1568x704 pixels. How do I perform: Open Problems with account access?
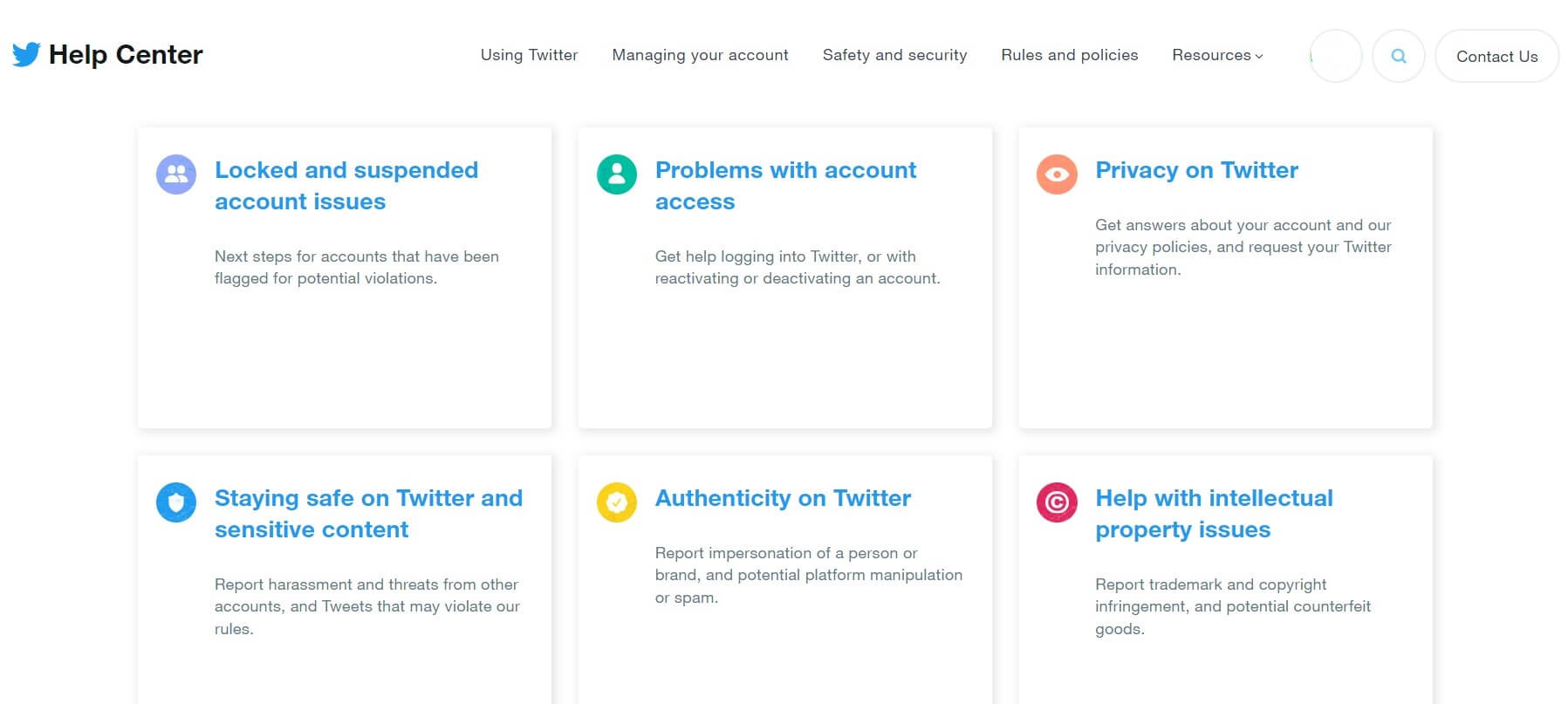click(785, 186)
